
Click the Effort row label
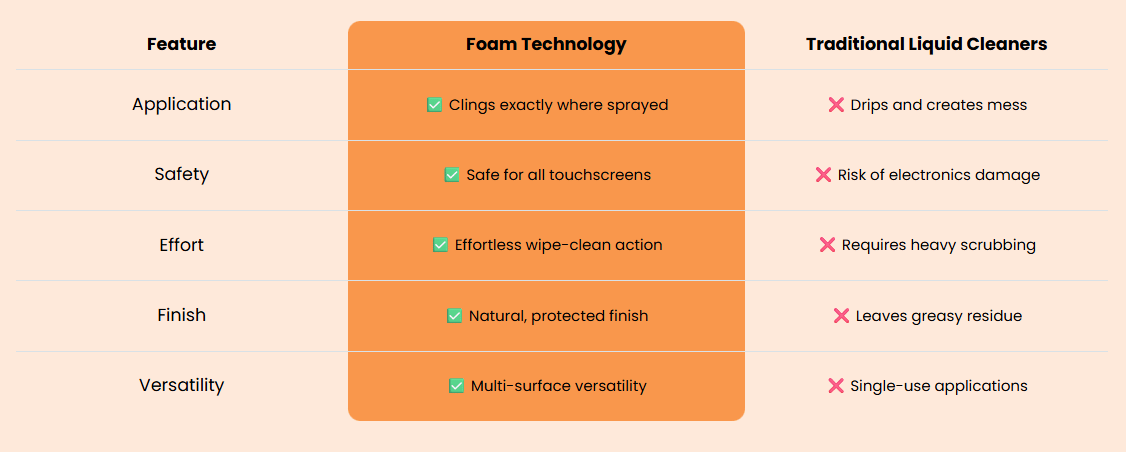[182, 245]
